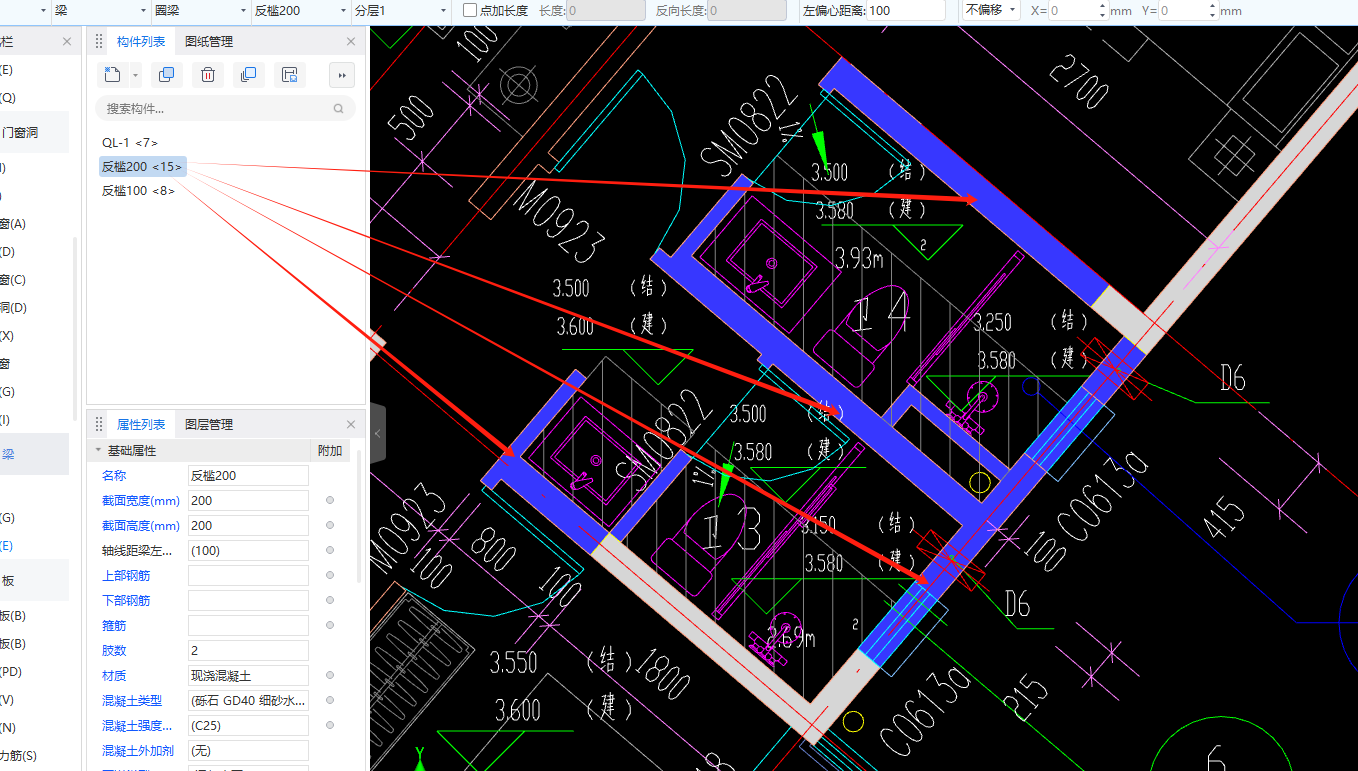Viewport: 1358px width, 771px height.
Task: Enable the 点加长度 checkbox
Action: (470, 10)
